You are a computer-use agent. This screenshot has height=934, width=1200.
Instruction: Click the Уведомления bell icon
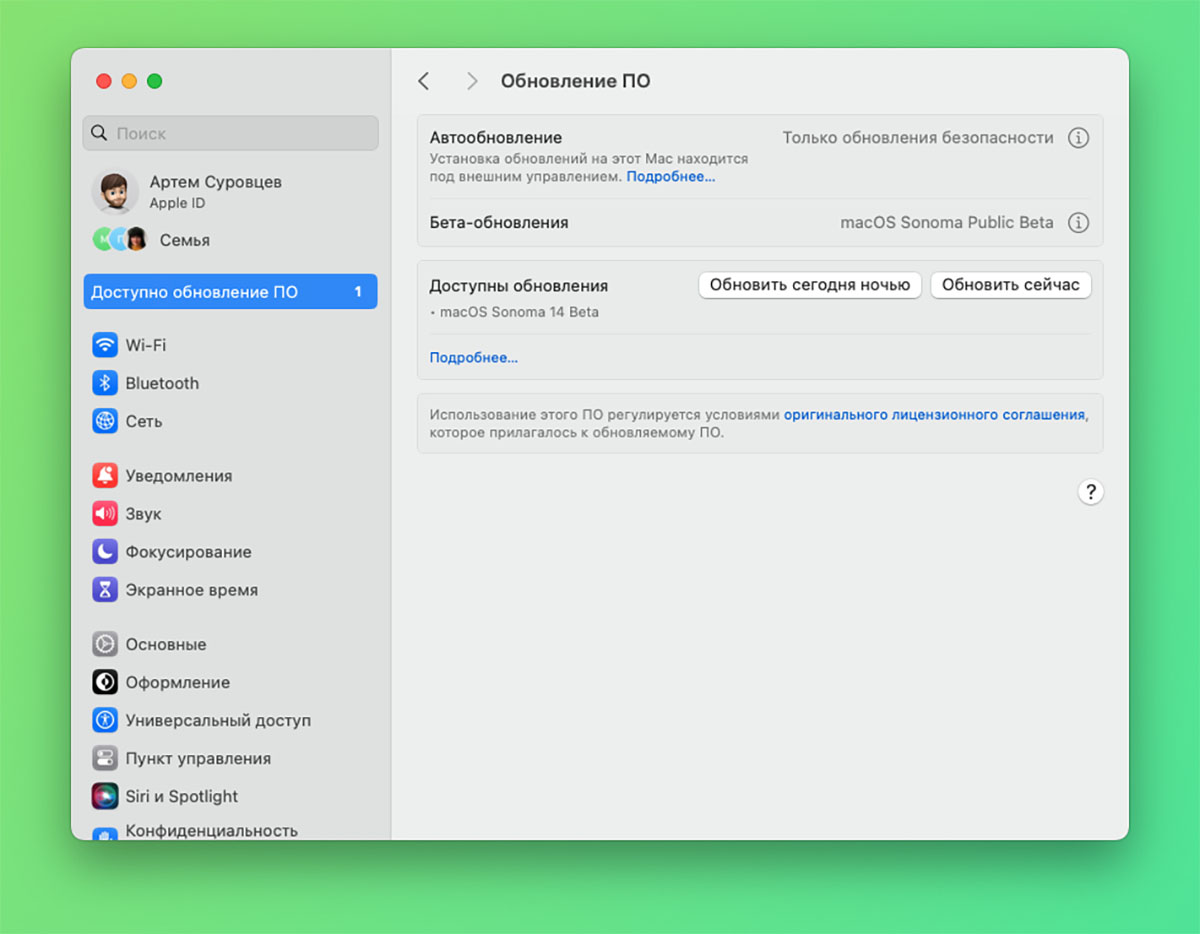(x=105, y=476)
